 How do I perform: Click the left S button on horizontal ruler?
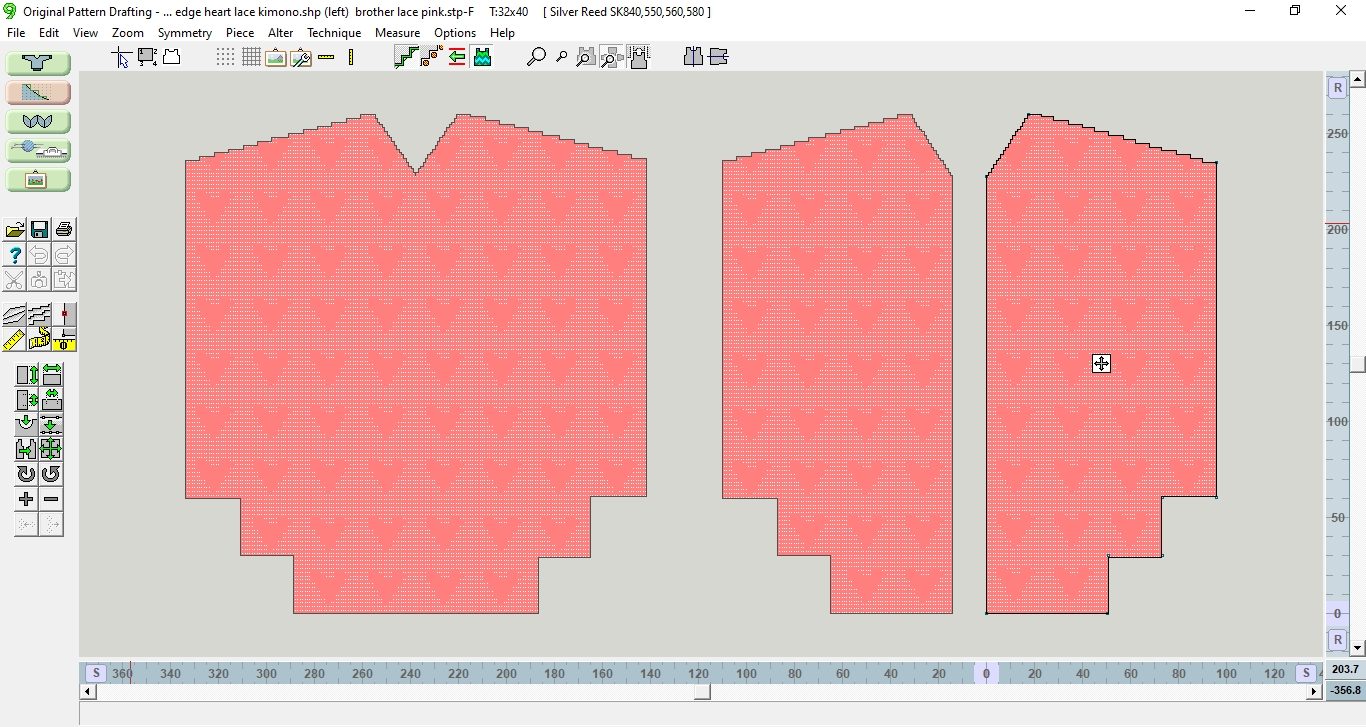click(96, 674)
